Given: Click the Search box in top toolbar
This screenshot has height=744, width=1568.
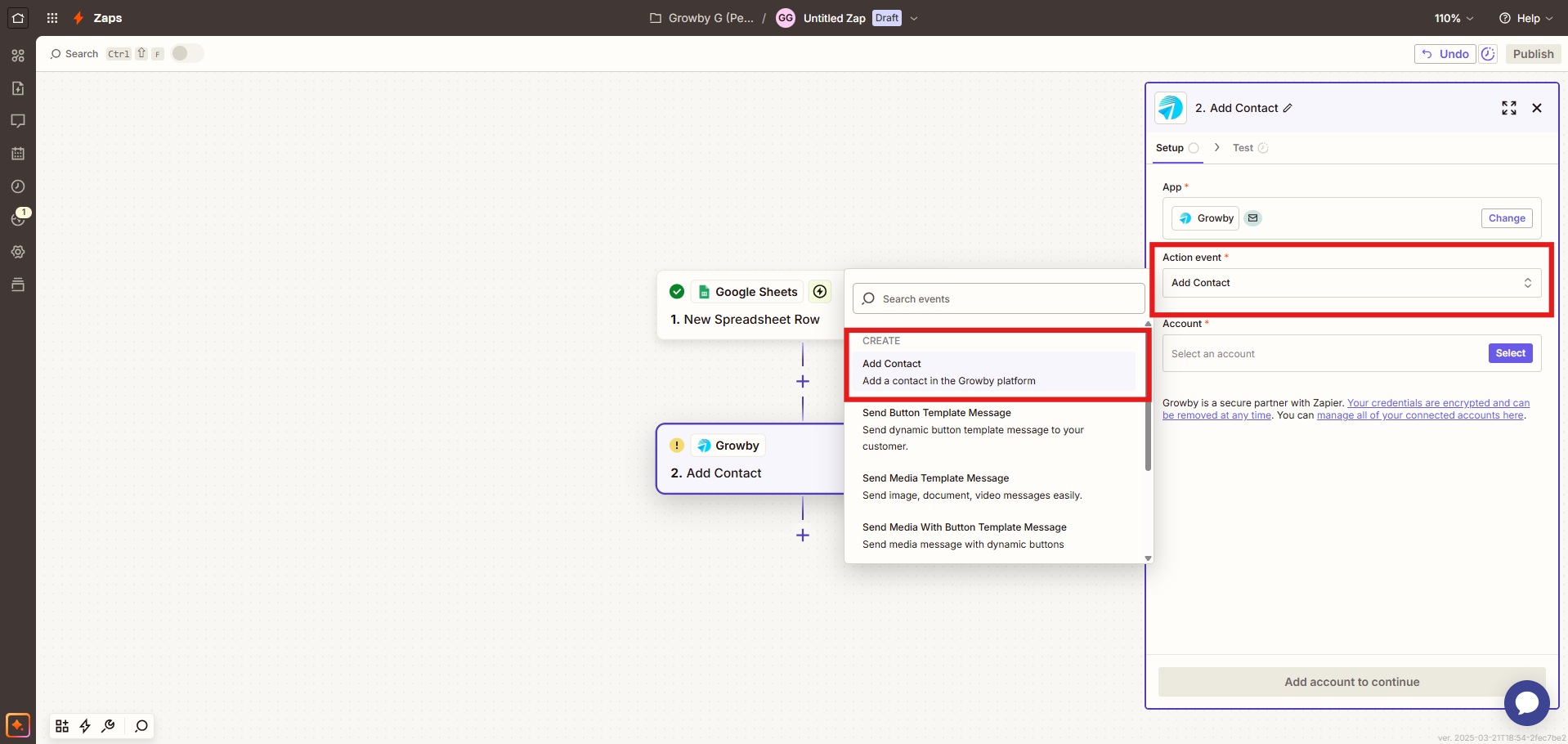Looking at the screenshot, I should pyautogui.click(x=74, y=54).
